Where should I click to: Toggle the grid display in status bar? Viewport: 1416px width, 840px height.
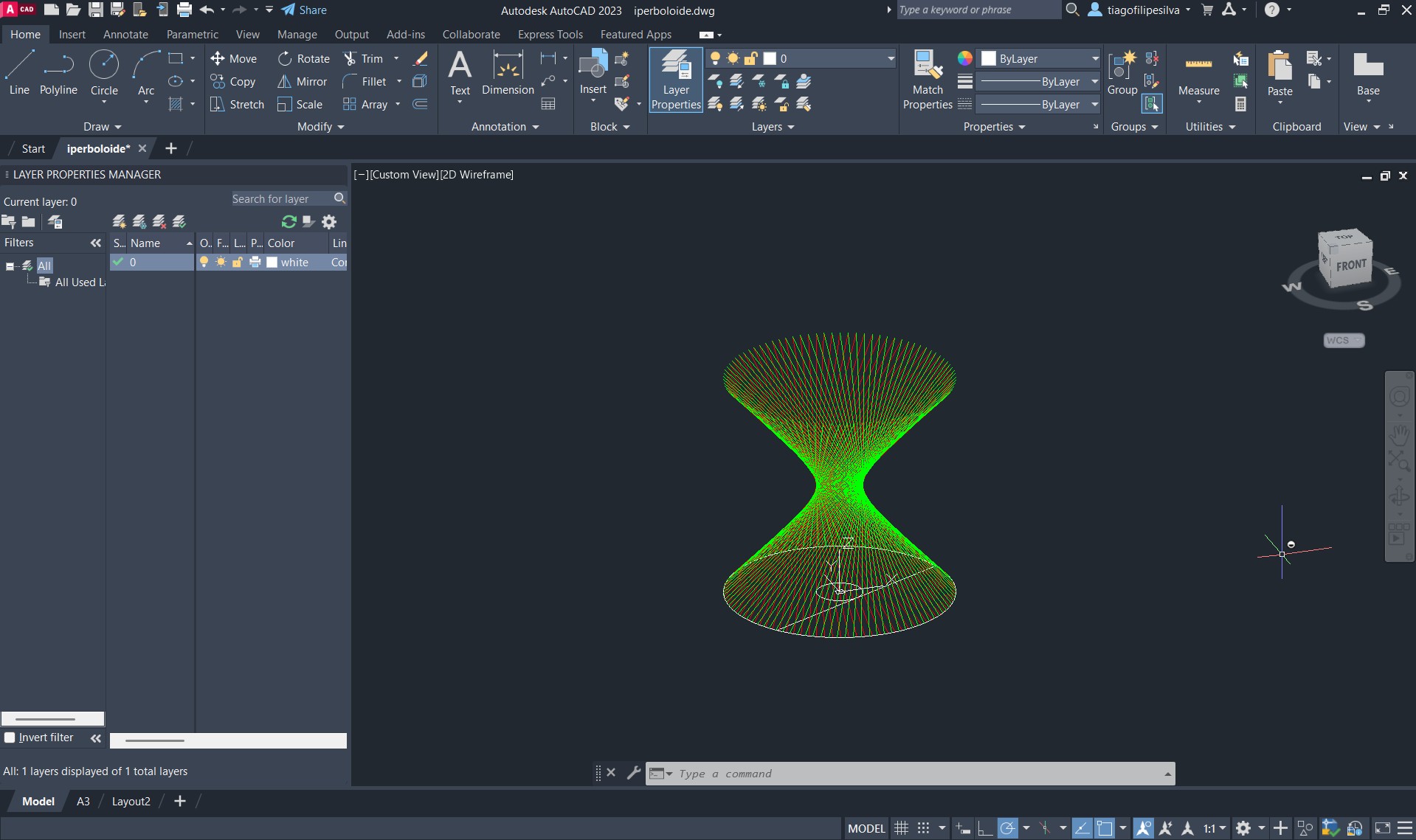pos(901,828)
